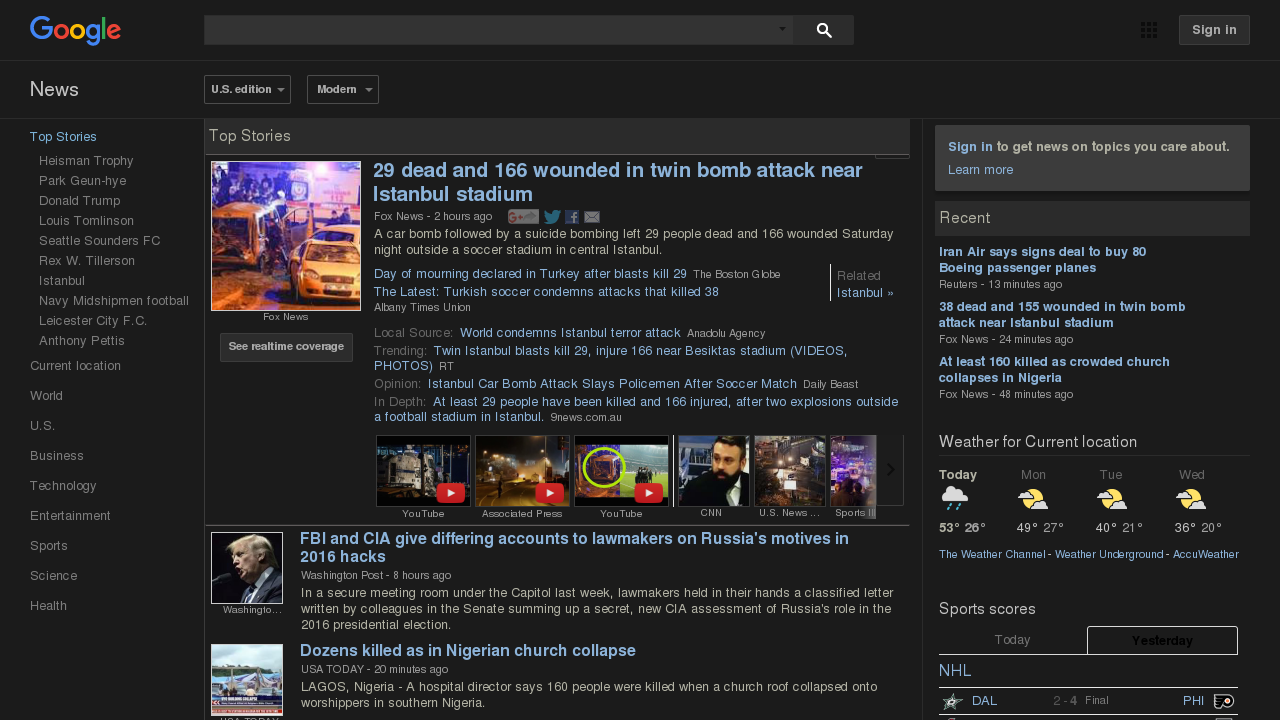Open the Modern layout dropdown

coord(343,90)
